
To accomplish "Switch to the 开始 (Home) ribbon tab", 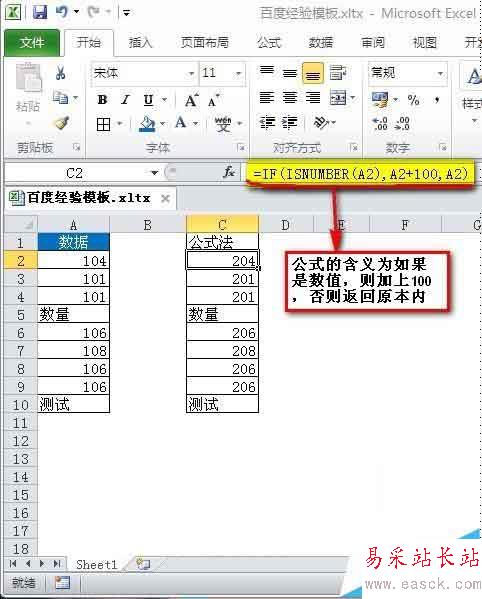I will pos(89,42).
